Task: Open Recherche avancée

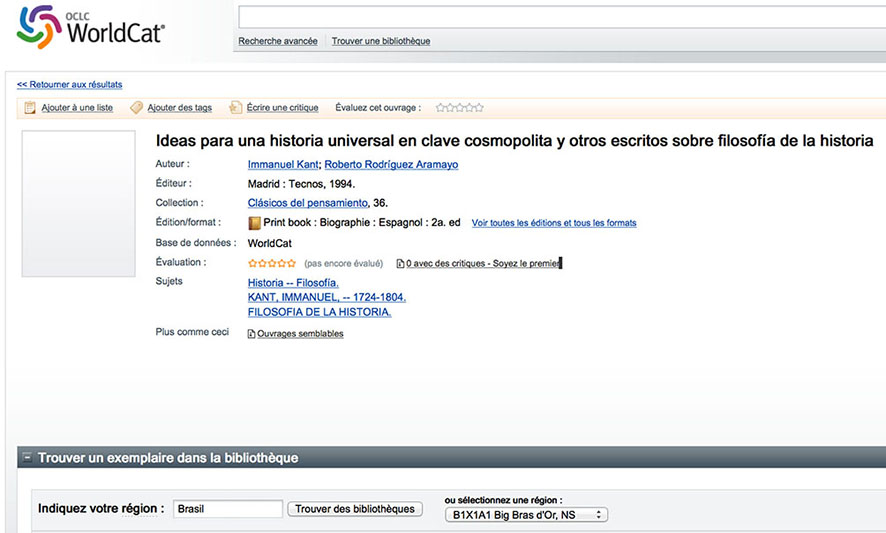Action: tap(277, 41)
